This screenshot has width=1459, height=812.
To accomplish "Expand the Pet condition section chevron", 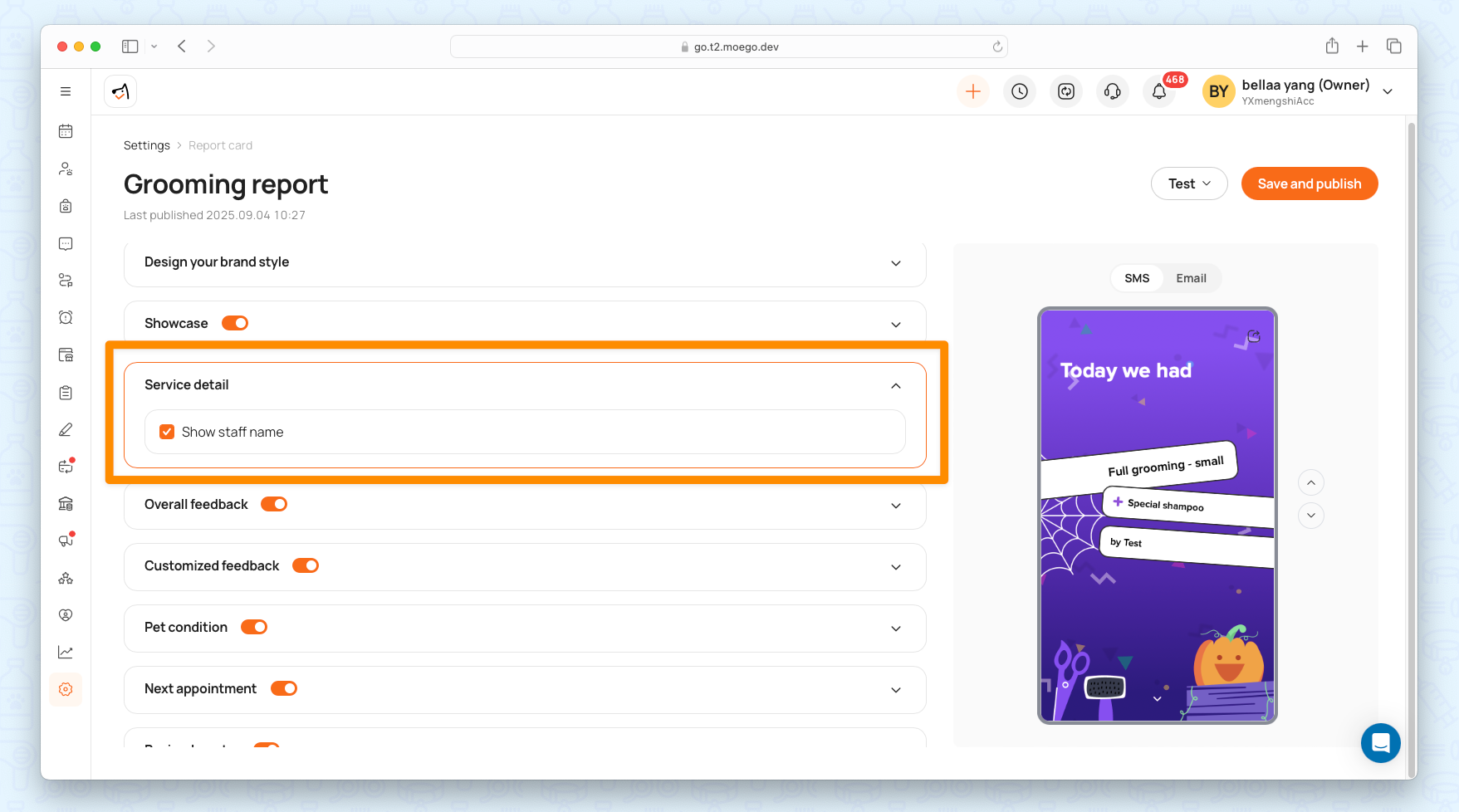I will [x=896, y=629].
